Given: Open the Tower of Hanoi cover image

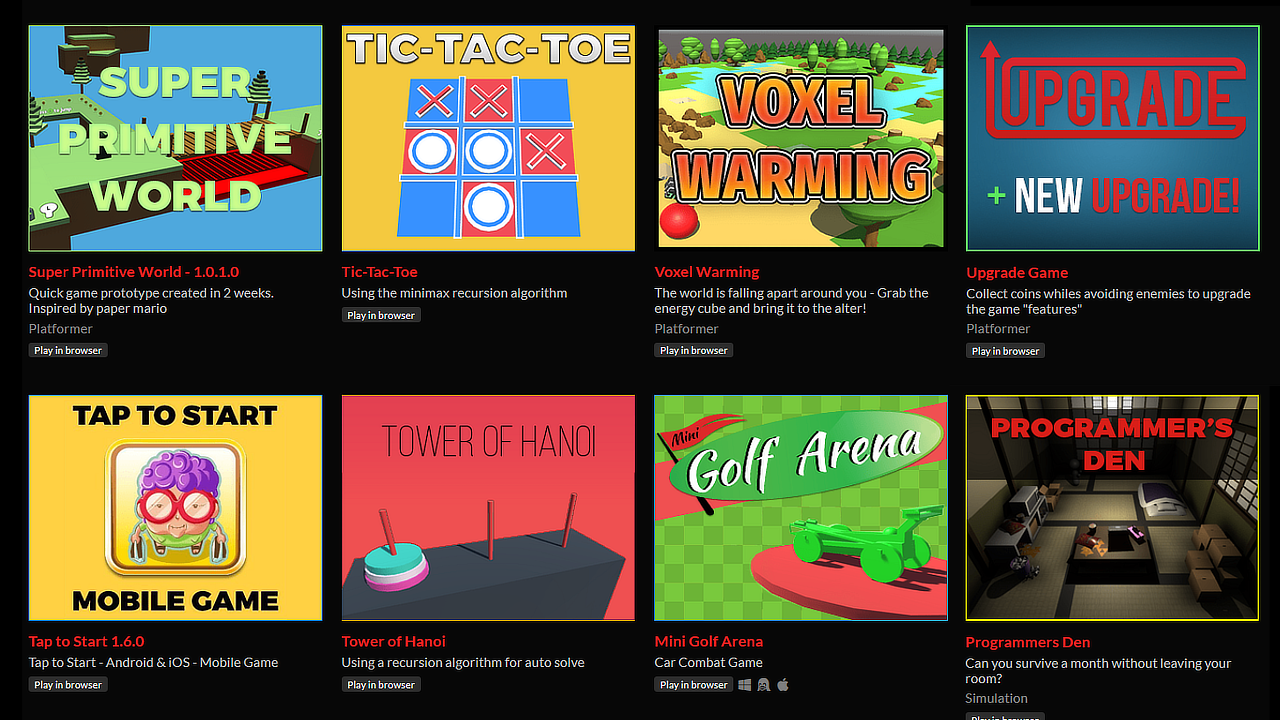Looking at the screenshot, I should pyautogui.click(x=488, y=508).
